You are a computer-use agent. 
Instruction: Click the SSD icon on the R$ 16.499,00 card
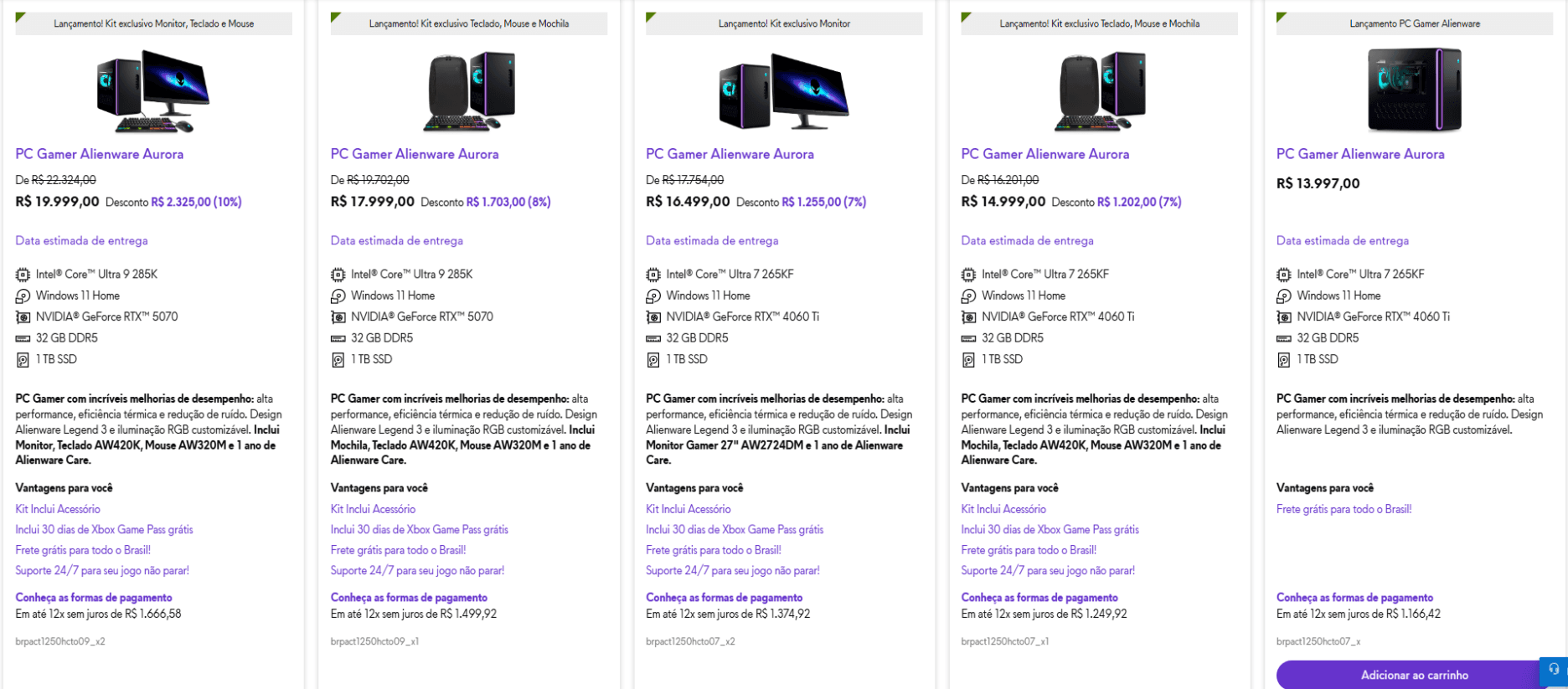tap(653, 360)
